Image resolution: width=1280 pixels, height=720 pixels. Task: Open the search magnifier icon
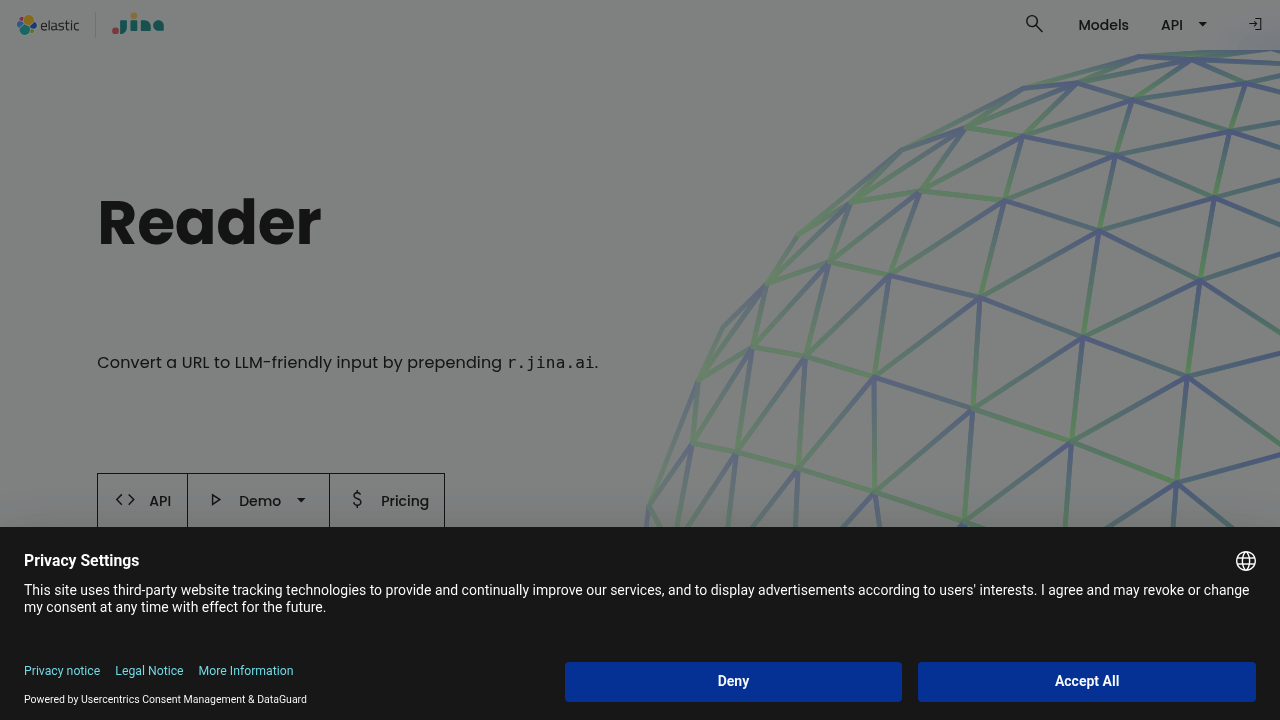(1034, 24)
